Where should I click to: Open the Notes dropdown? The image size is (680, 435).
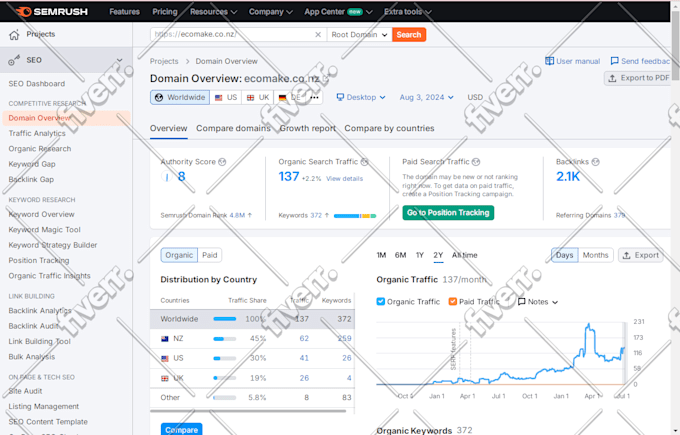[x=538, y=301]
